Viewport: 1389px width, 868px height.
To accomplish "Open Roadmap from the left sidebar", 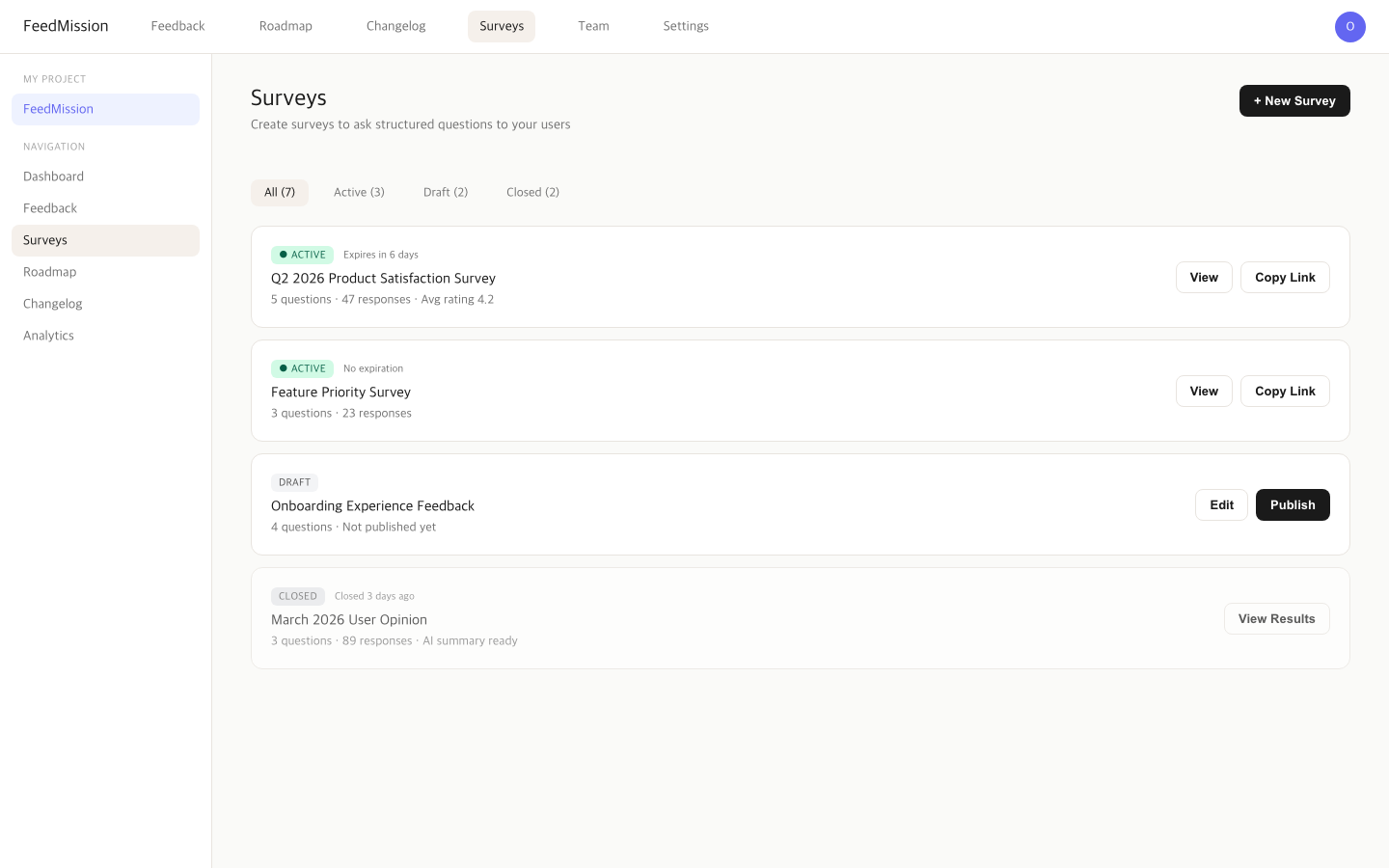I will coord(49,272).
